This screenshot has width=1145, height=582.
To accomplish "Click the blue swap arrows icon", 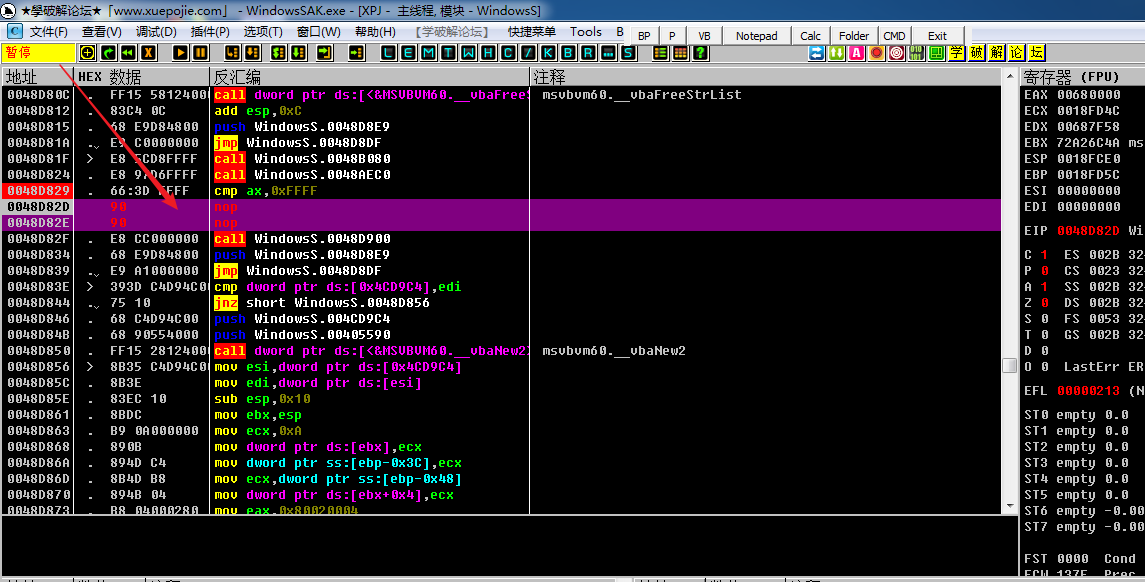I will pyautogui.click(x=816, y=53).
